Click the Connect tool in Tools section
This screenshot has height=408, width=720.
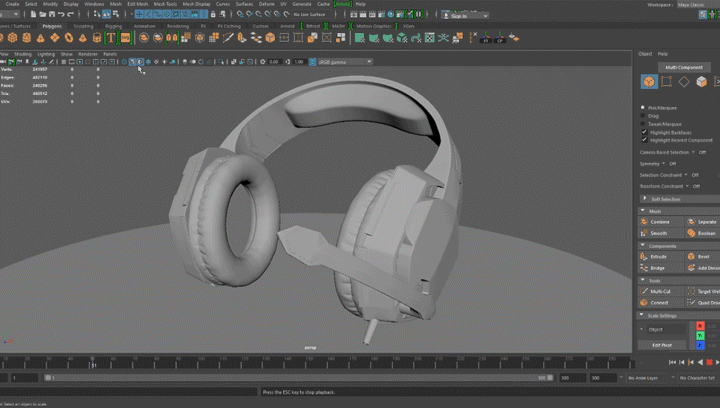[659, 302]
